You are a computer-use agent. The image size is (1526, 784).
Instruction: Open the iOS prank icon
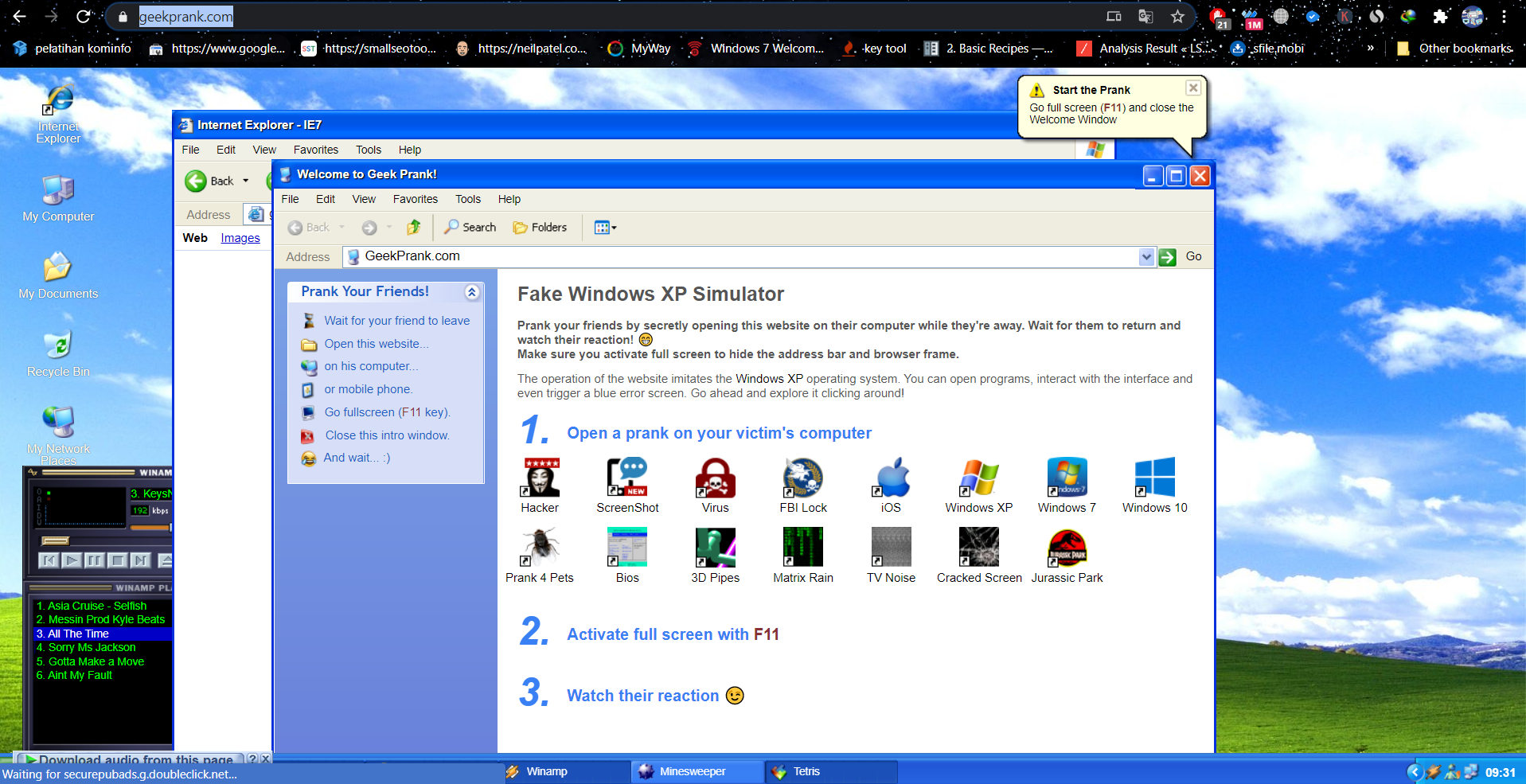pyautogui.click(x=891, y=486)
